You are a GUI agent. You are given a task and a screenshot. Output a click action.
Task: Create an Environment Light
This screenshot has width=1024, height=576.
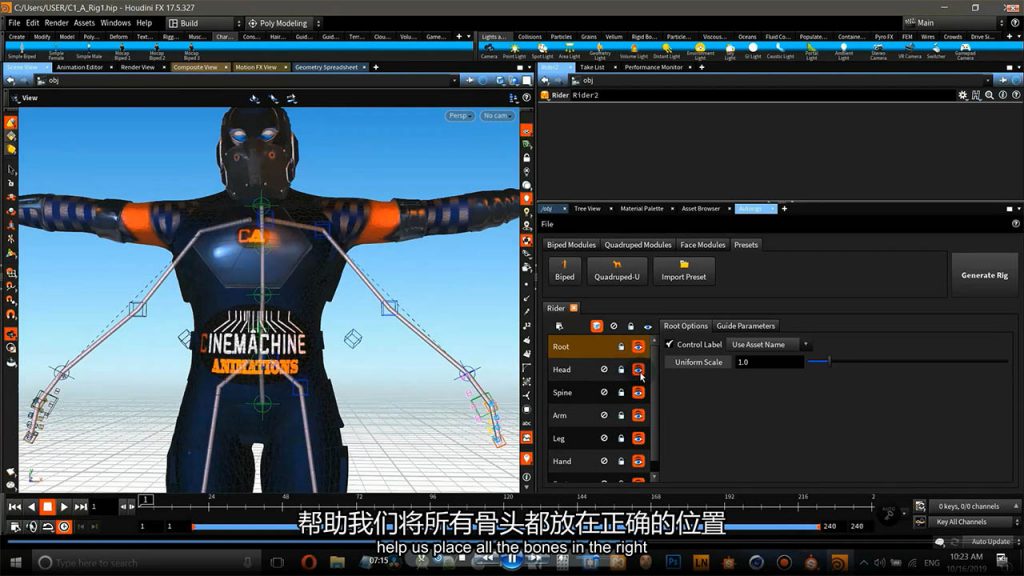(700, 52)
